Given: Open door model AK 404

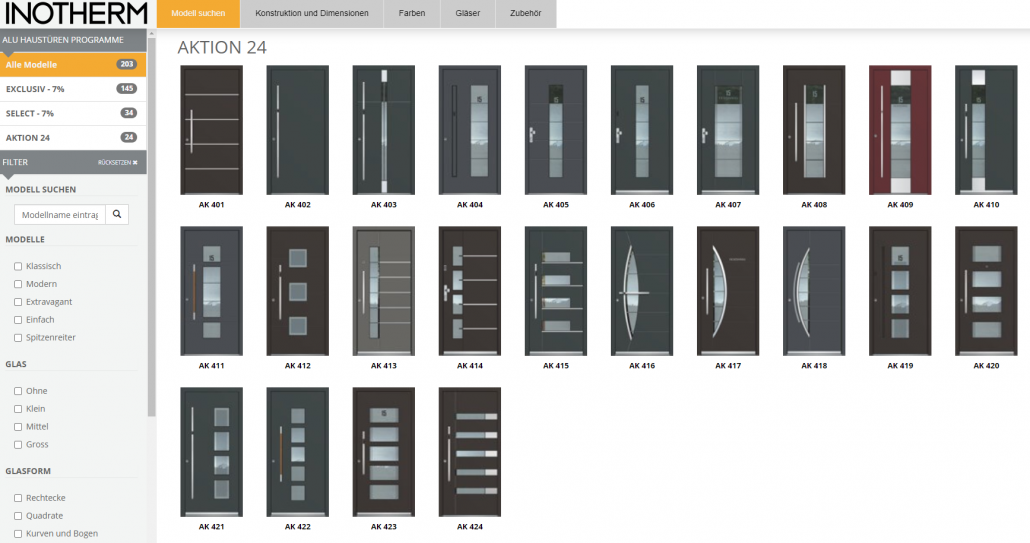Looking at the screenshot, I should tap(470, 130).
